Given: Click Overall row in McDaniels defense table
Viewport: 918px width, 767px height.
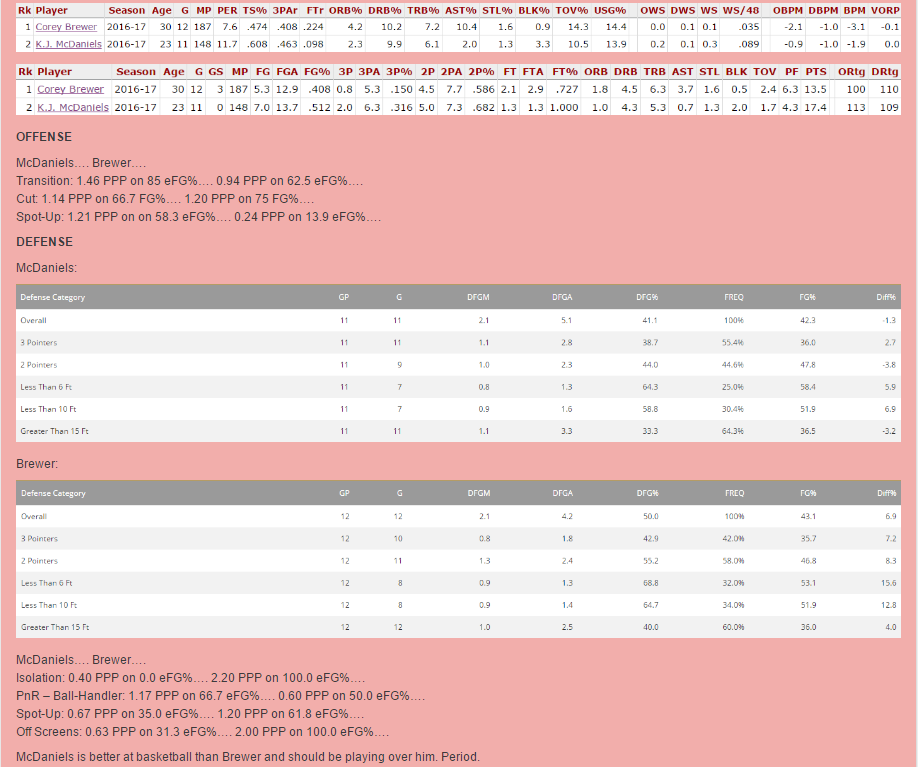Looking at the screenshot, I should click(458, 320).
